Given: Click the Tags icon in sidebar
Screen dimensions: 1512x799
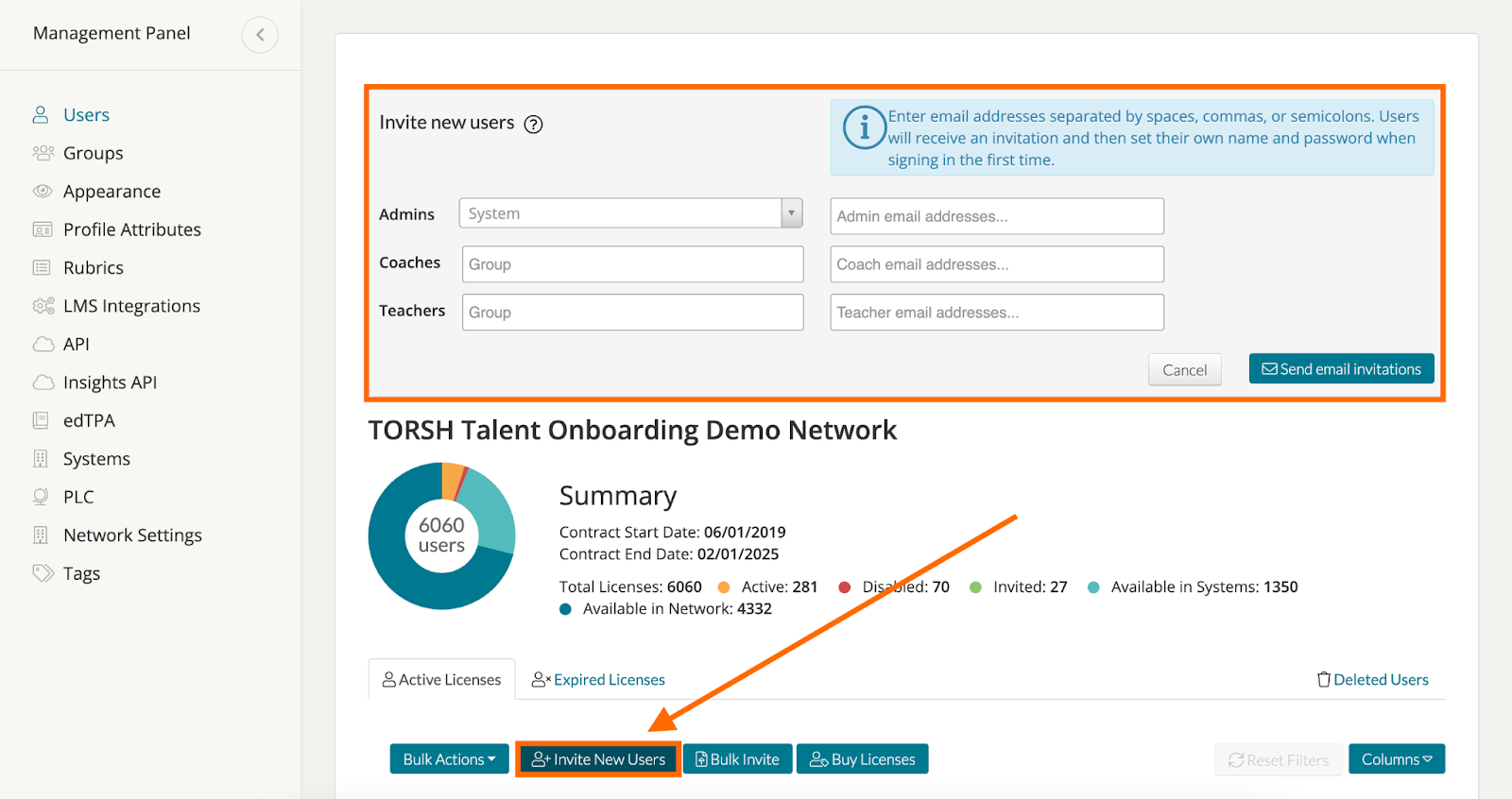Looking at the screenshot, I should [43, 573].
